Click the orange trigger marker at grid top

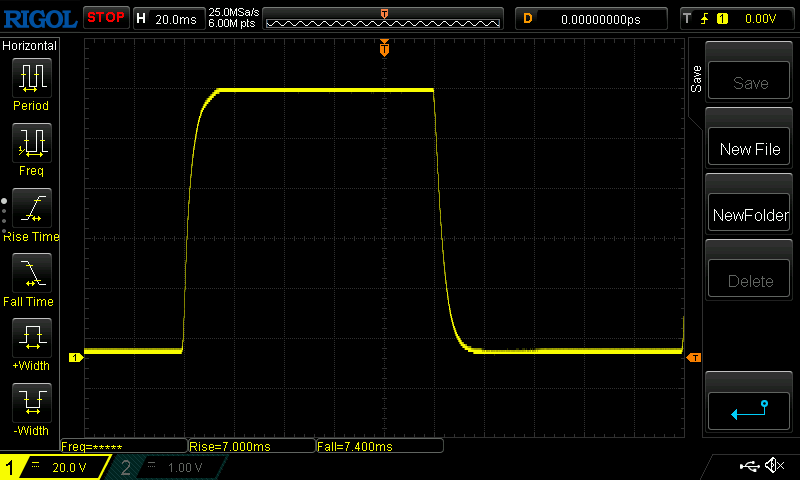384,48
